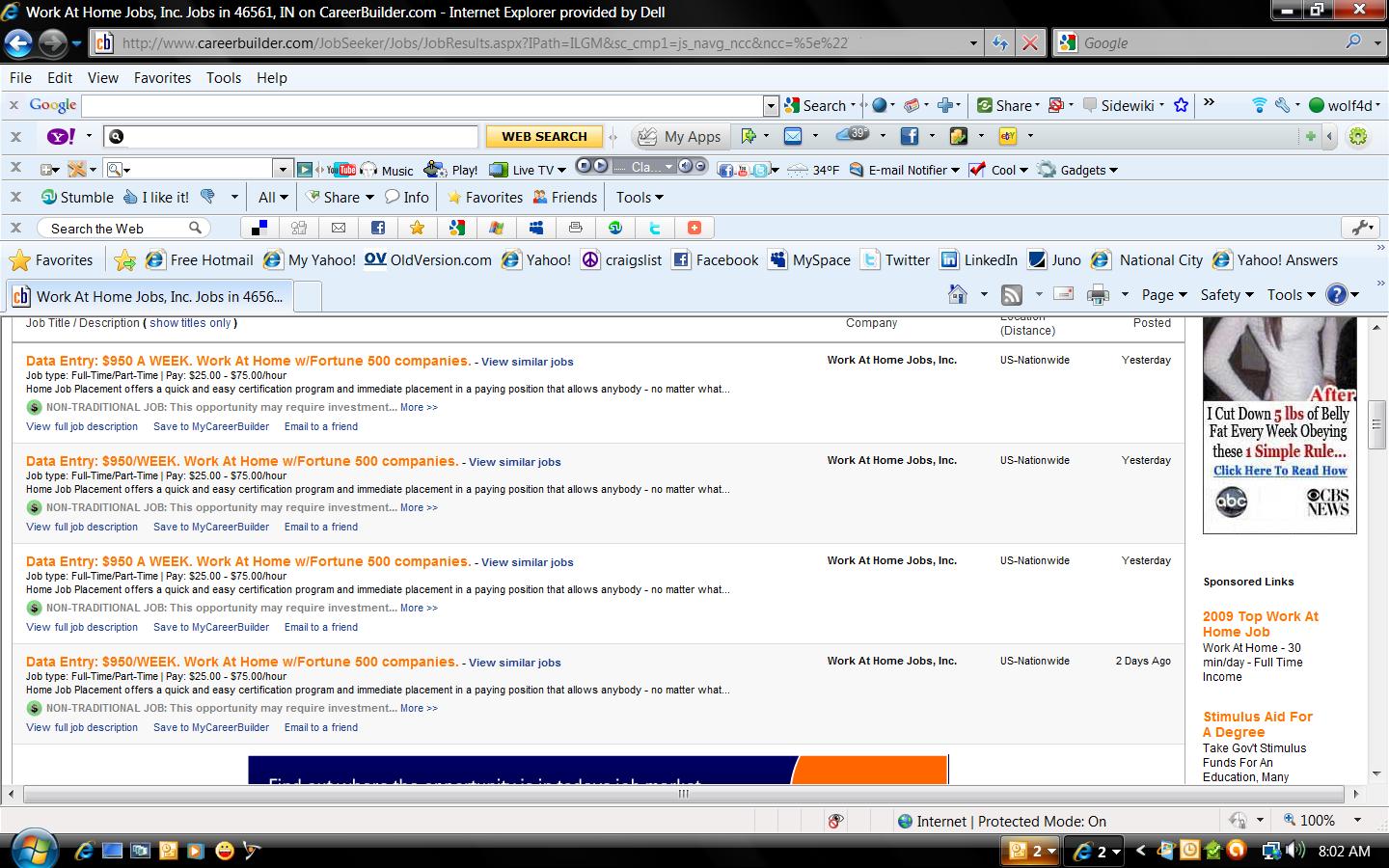Click the Read Mail icon in command bar
1389x868 pixels.
click(1064, 294)
